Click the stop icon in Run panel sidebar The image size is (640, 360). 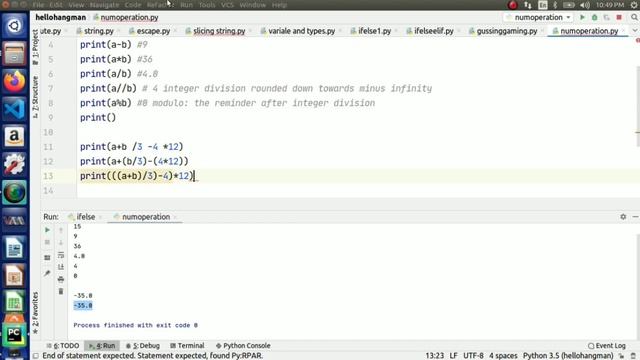pyautogui.click(x=47, y=242)
